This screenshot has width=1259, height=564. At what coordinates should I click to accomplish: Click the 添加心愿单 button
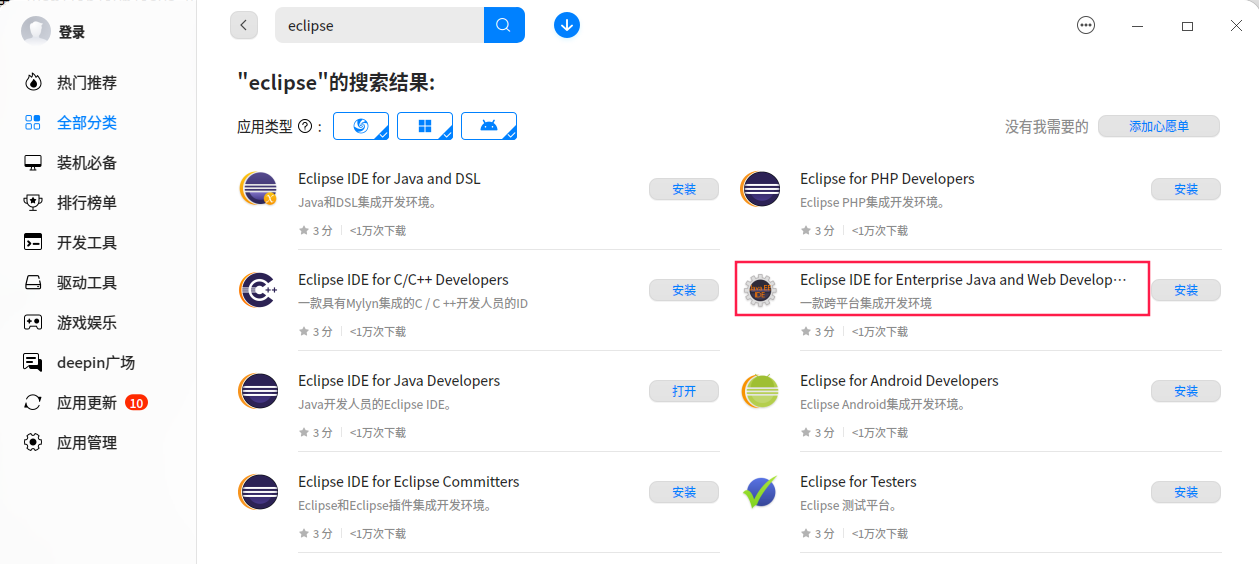coord(1159,127)
